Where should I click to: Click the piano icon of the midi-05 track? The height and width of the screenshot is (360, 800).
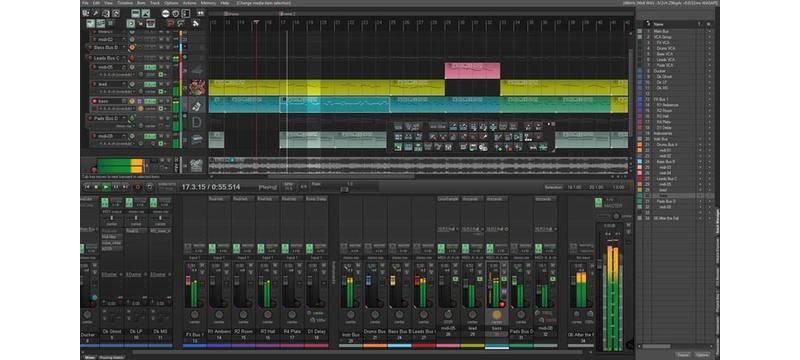click(x=197, y=70)
